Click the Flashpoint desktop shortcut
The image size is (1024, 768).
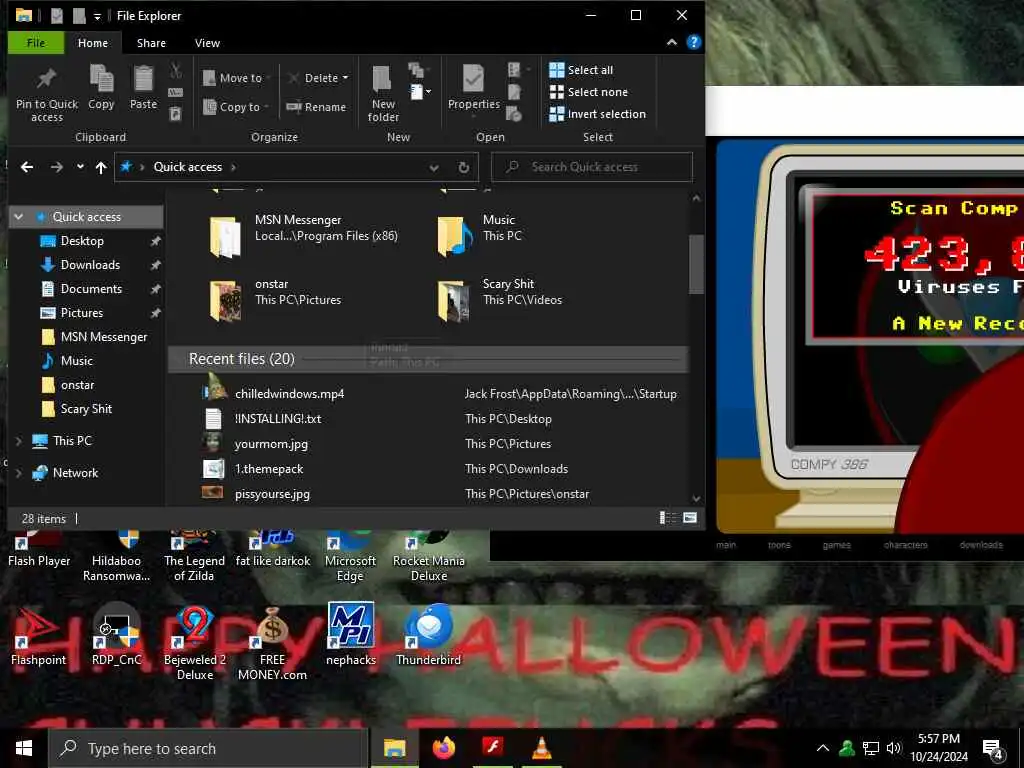(x=38, y=637)
